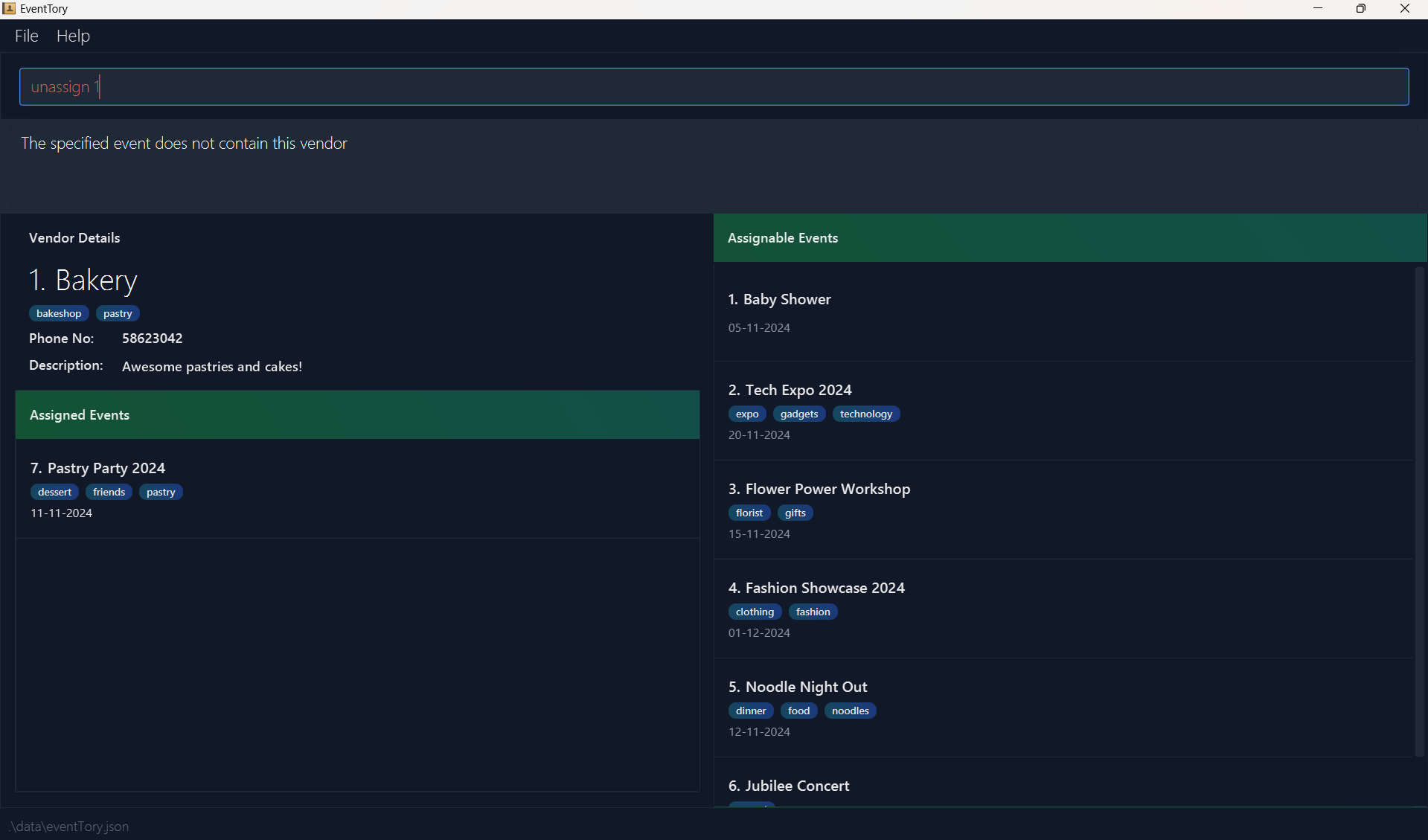This screenshot has width=1428, height=840.
Task: Select the Tech Expo 2024 event
Action: (1063, 411)
